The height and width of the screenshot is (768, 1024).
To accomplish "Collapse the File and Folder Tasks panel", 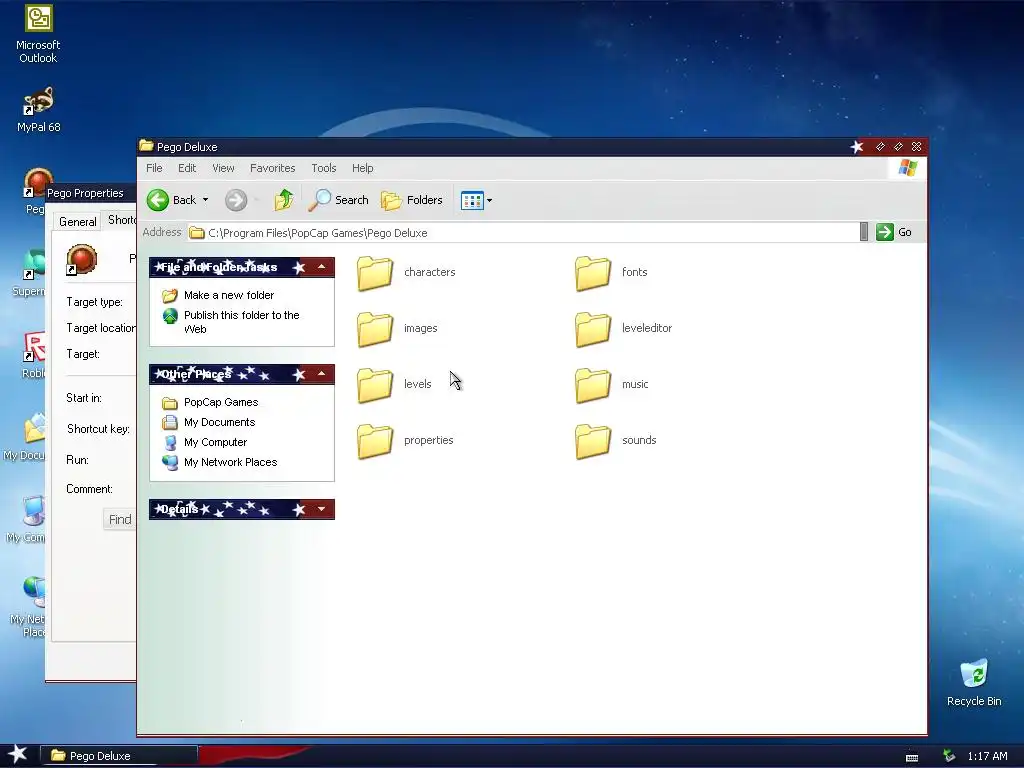I will [x=321, y=266].
